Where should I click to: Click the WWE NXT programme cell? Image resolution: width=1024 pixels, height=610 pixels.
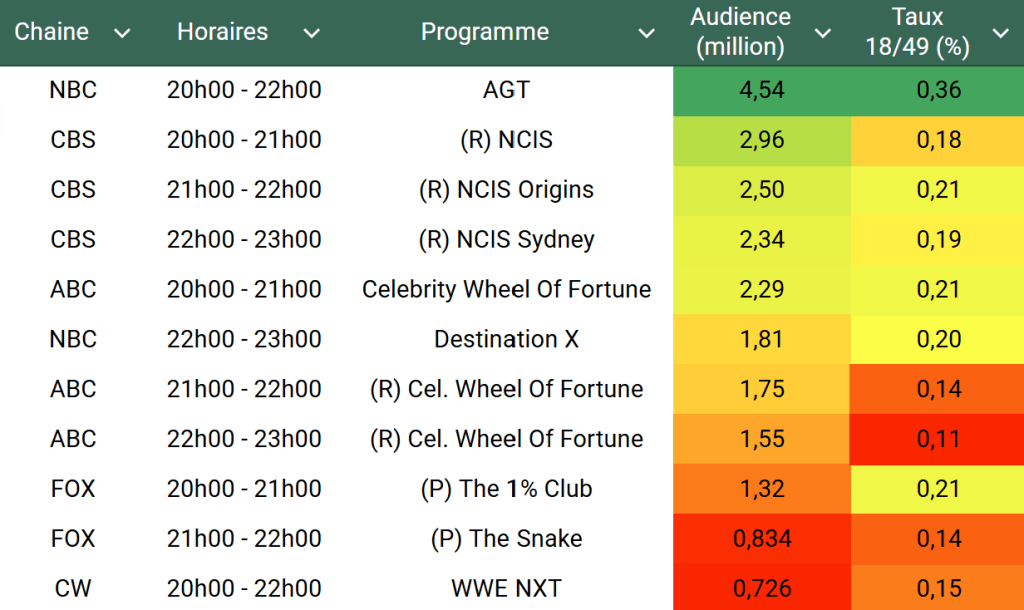[x=506, y=588]
